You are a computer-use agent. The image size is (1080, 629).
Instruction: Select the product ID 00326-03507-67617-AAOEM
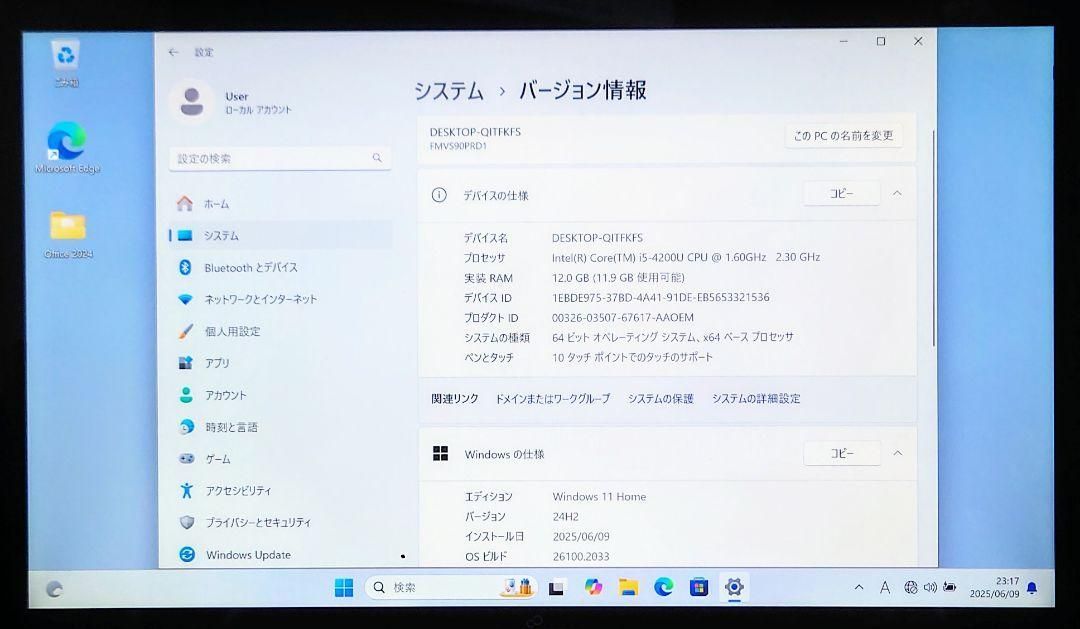[x=623, y=318]
